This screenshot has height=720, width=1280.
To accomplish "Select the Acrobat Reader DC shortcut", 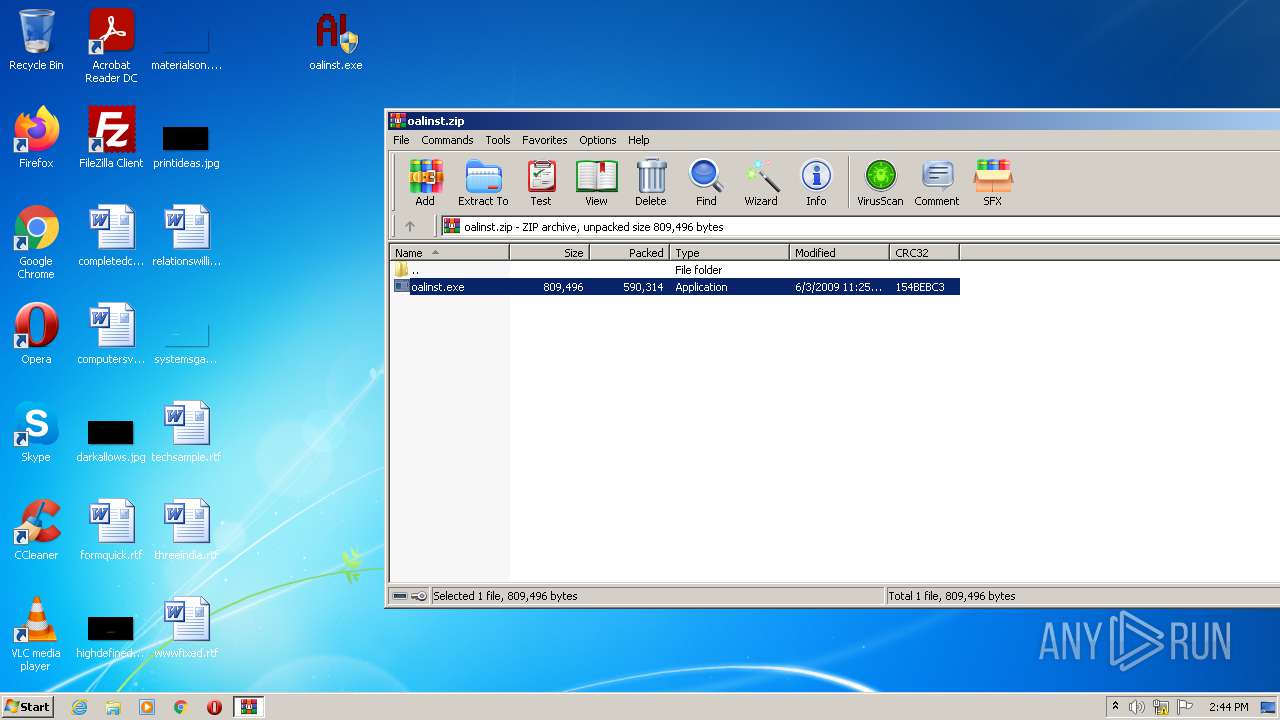I will (111, 46).
